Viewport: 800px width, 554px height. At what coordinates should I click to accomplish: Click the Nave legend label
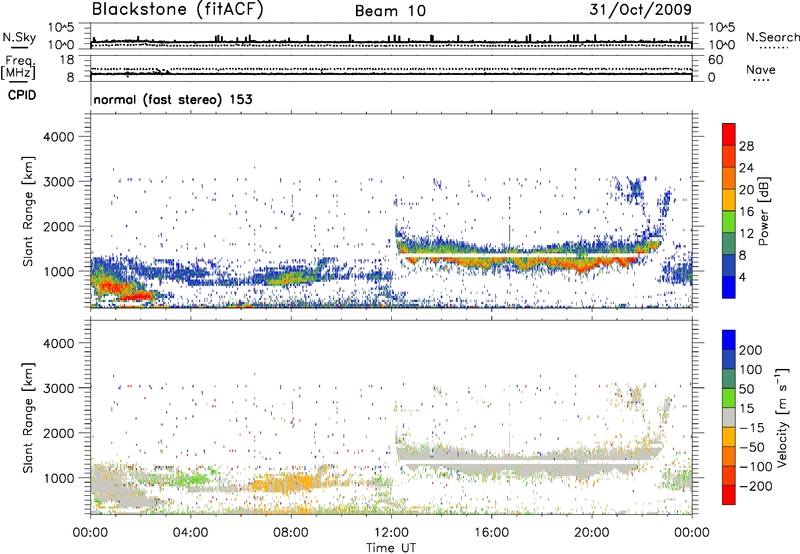(x=761, y=70)
